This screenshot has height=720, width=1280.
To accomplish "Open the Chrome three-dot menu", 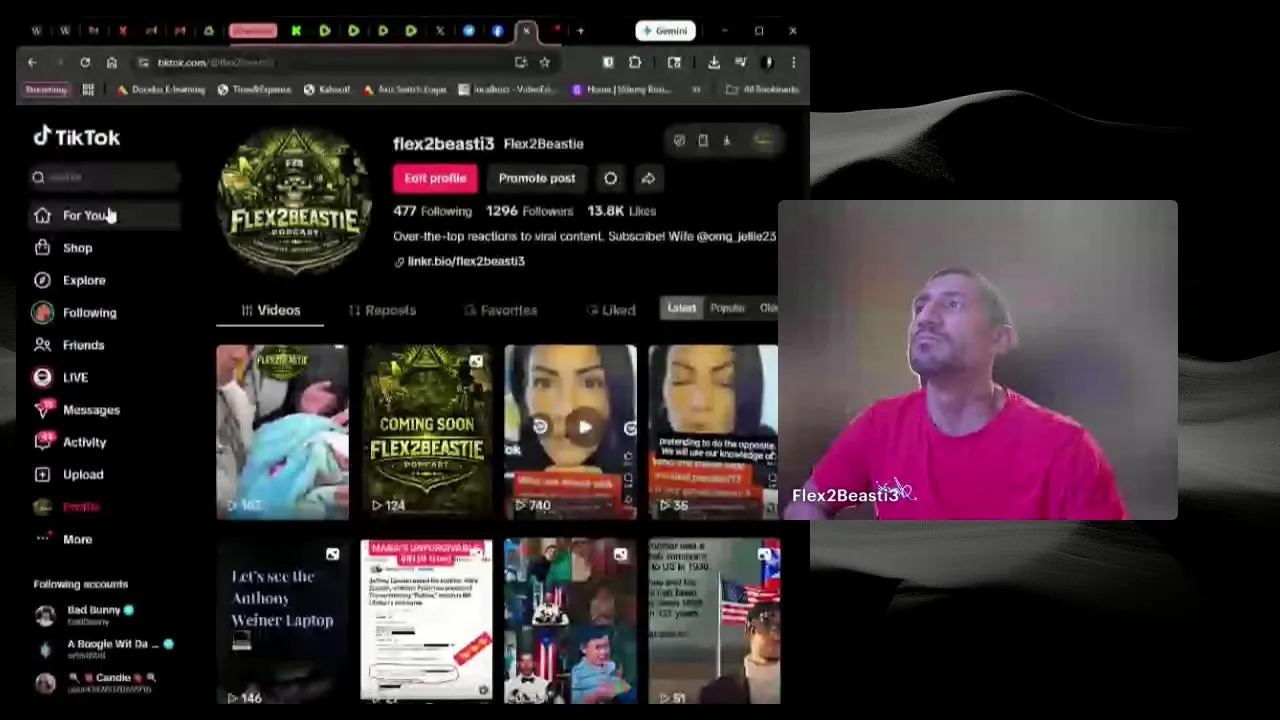I will point(793,62).
